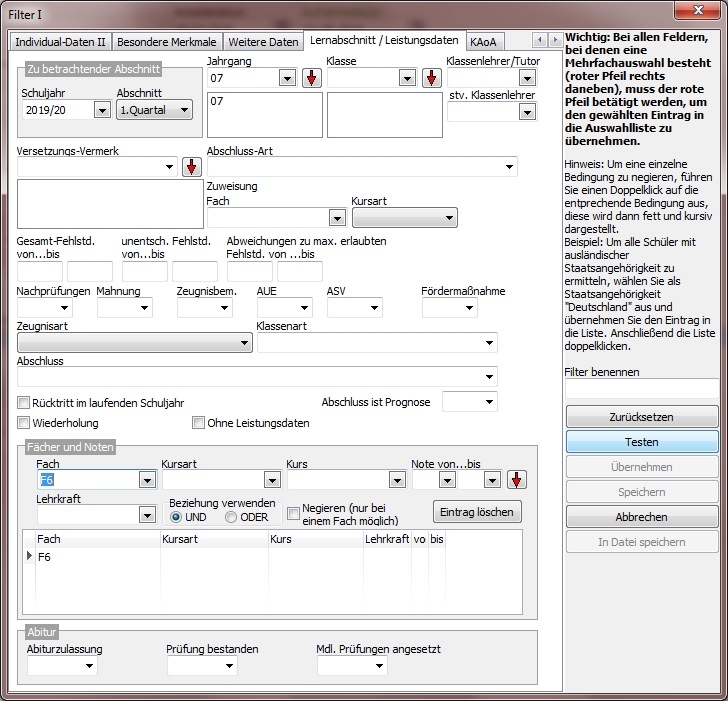Open the Abiturzulassung dropdown
Screen dimensions: 728x701
90,666
